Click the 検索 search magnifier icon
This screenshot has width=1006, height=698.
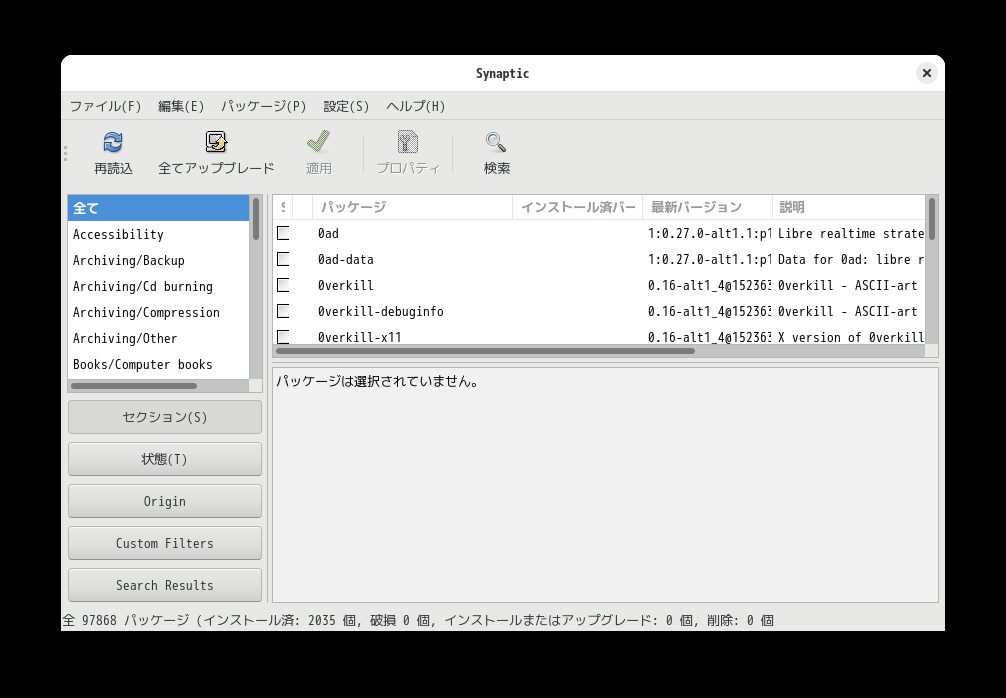[496, 142]
